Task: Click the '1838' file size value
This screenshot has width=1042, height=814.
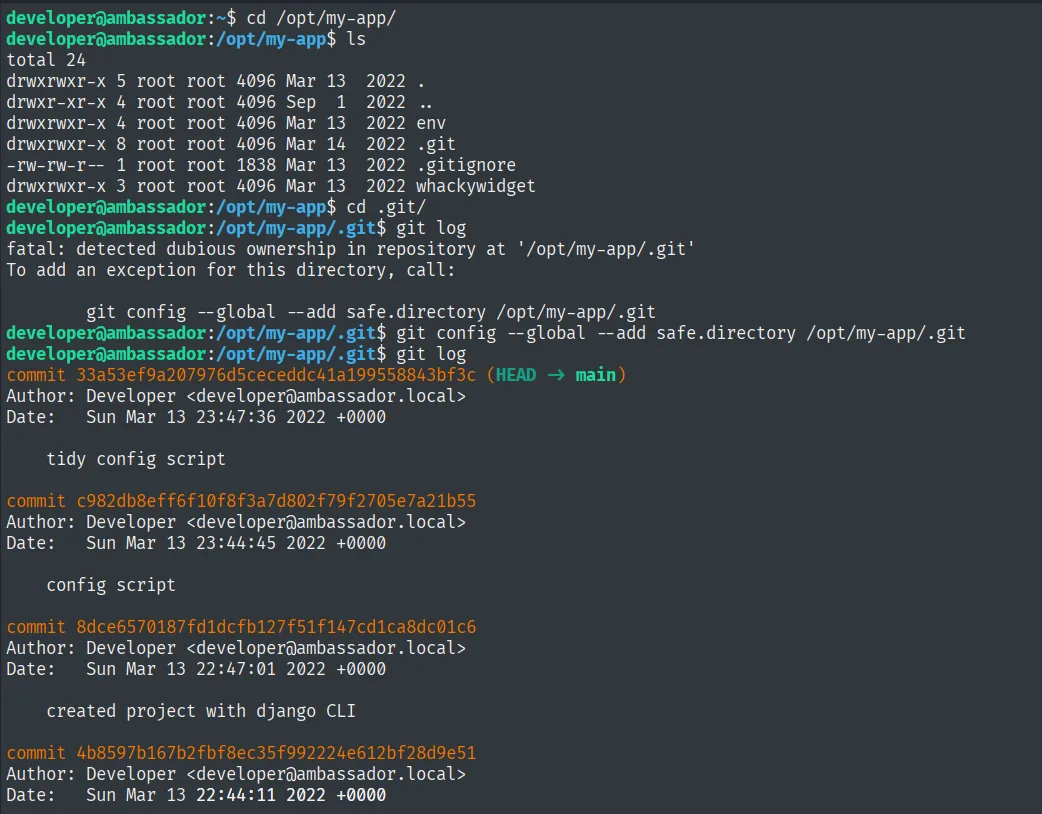Action: [256, 165]
